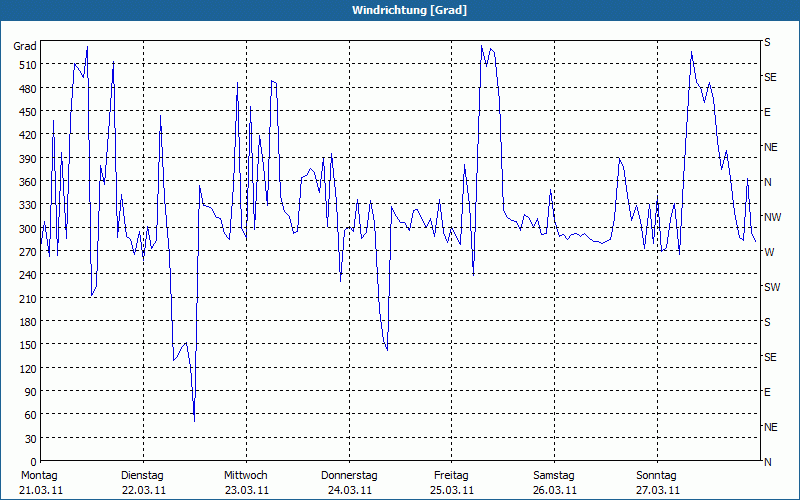Select the "Freitag" day label
The height and width of the screenshot is (500, 800).
click(452, 476)
